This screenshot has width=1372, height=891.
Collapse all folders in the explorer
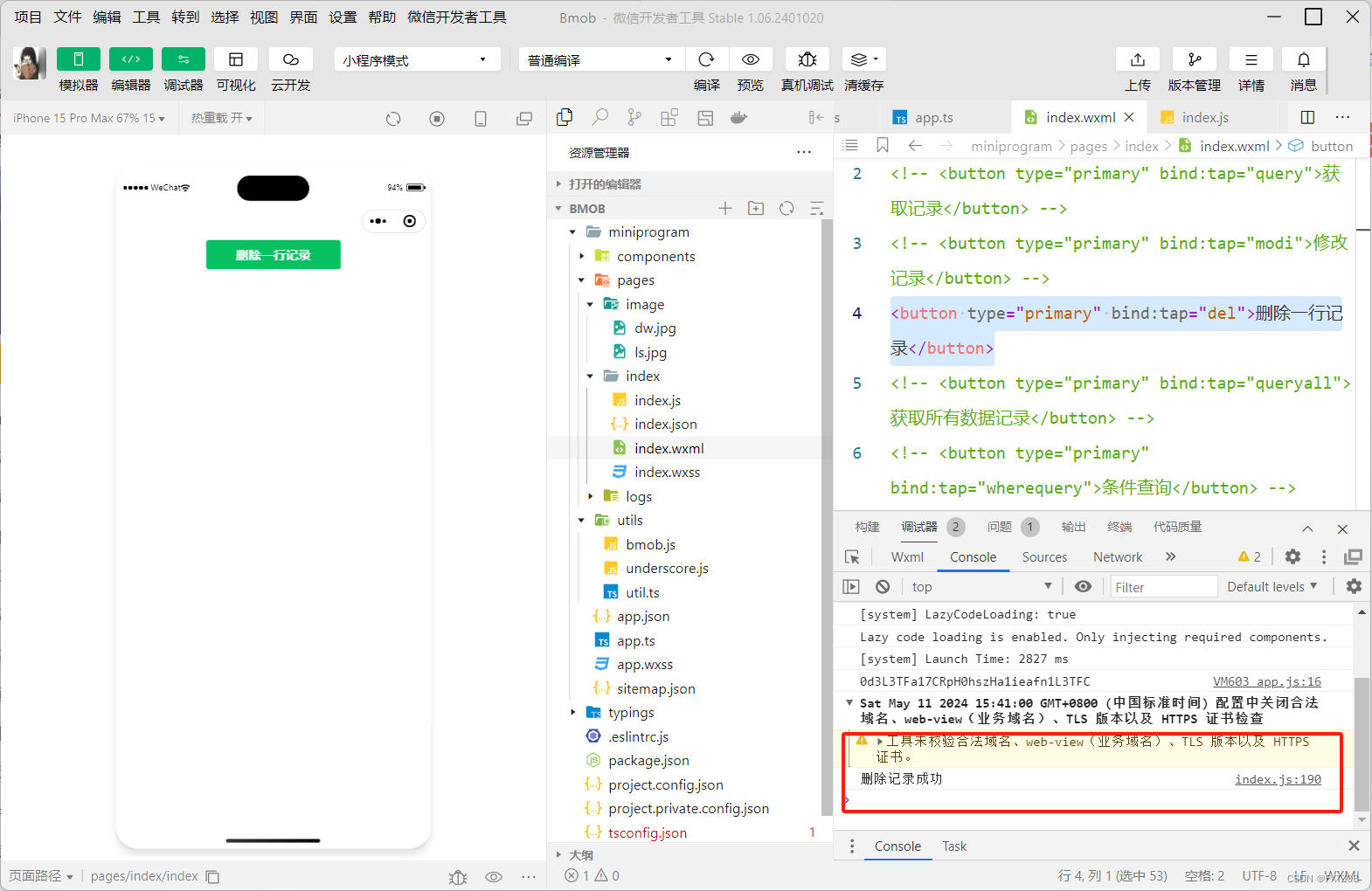[817, 208]
